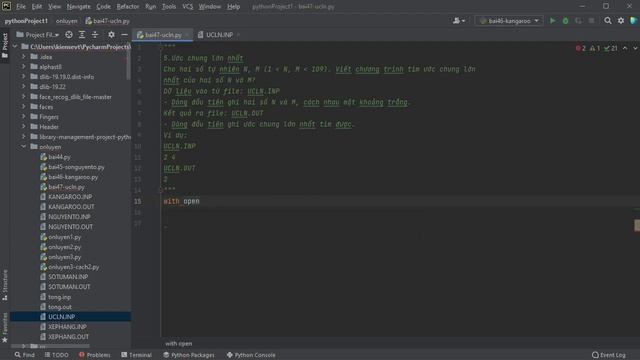Viewport: 640px width, 360px height.
Task: Expand face_recog_dlib_file-master folder
Action: coord(24,97)
